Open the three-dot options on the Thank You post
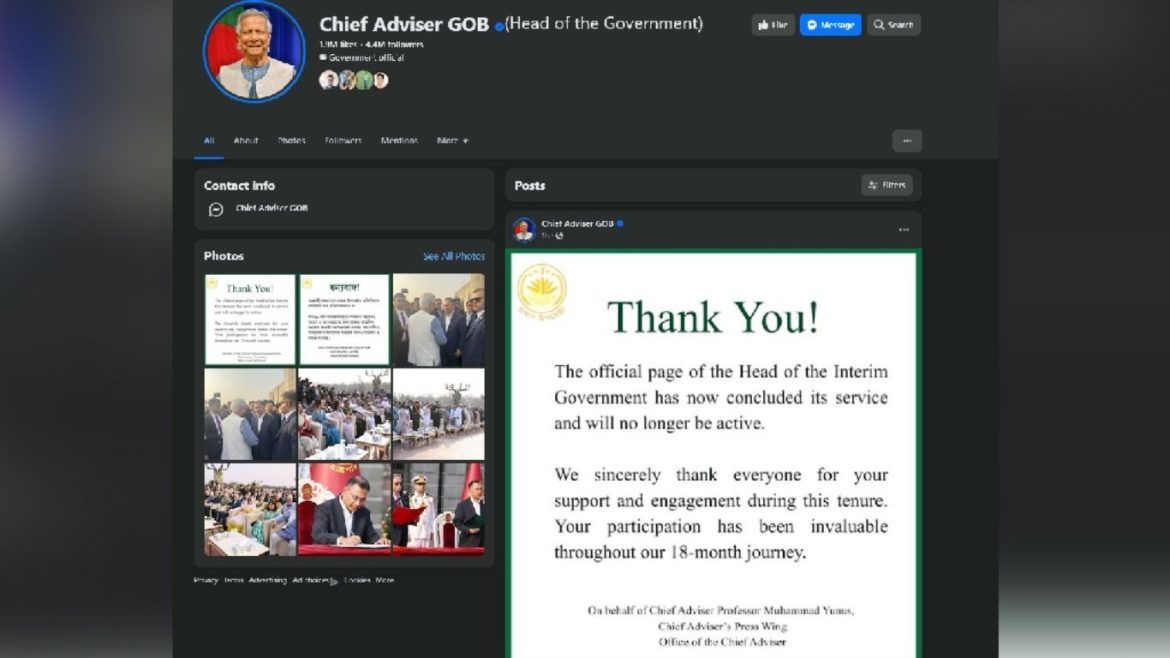This screenshot has height=658, width=1170. pos(903,230)
